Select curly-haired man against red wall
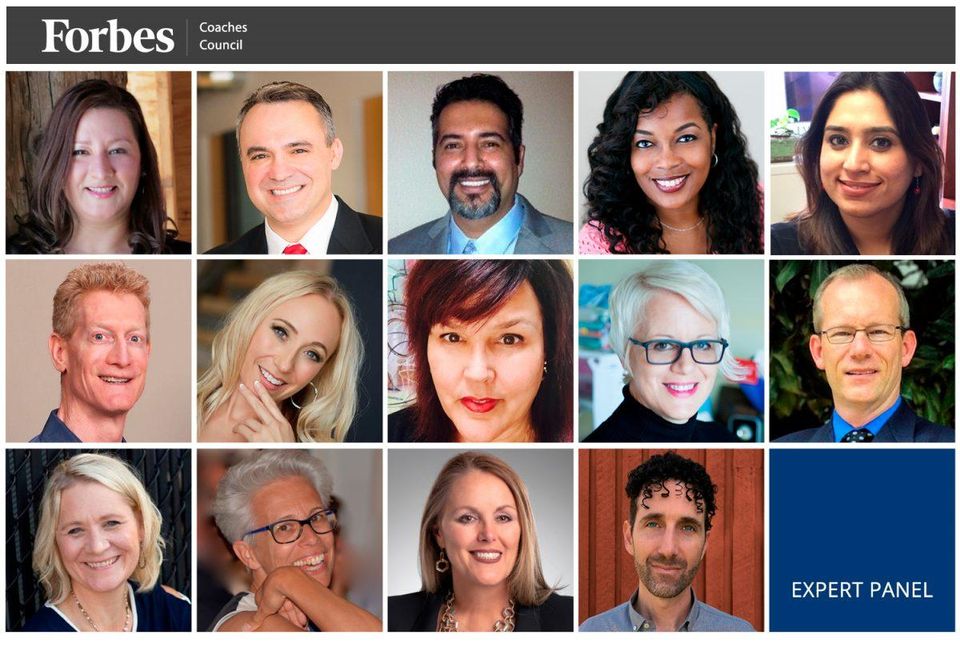960x655 pixels. pos(672,540)
